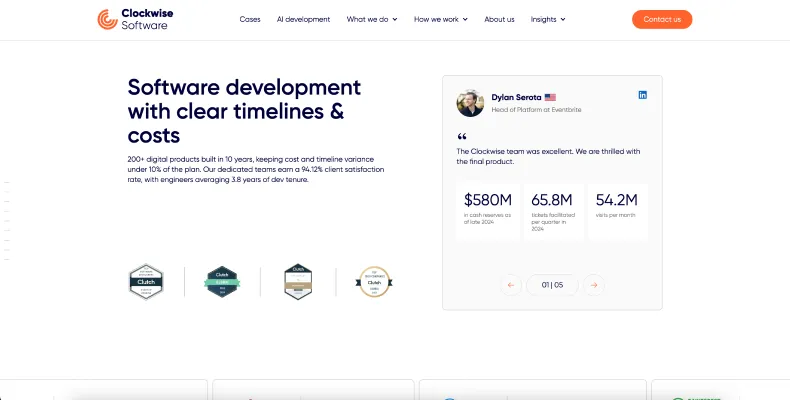790x400 pixels.
Task: Open the Cases page
Action: point(250,19)
